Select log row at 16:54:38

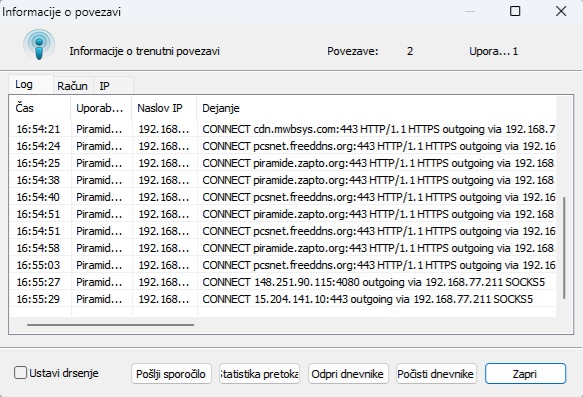tap(283, 180)
